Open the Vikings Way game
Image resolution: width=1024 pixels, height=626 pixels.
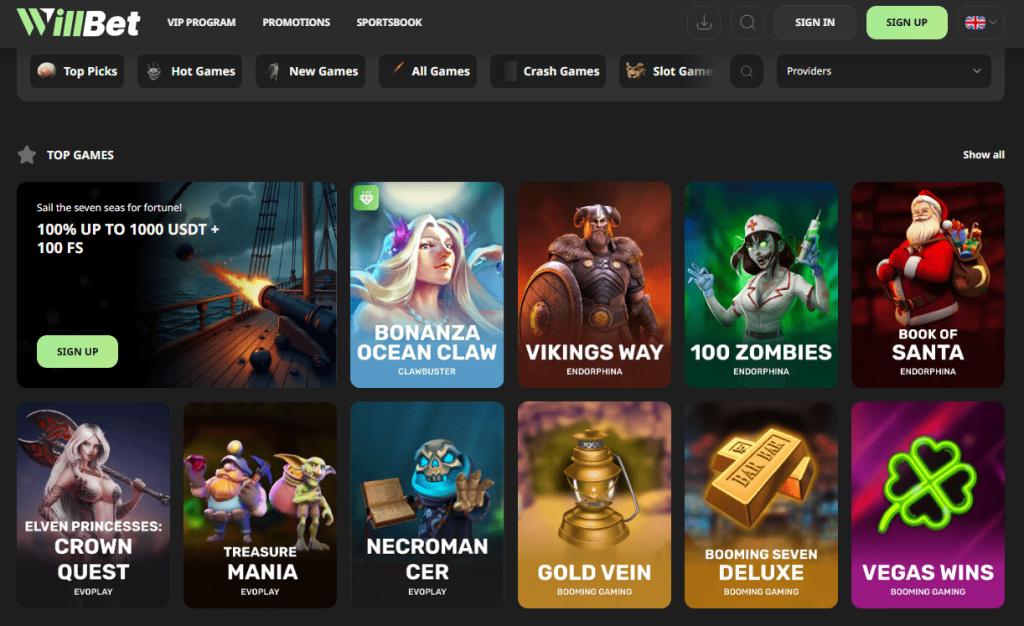point(594,285)
